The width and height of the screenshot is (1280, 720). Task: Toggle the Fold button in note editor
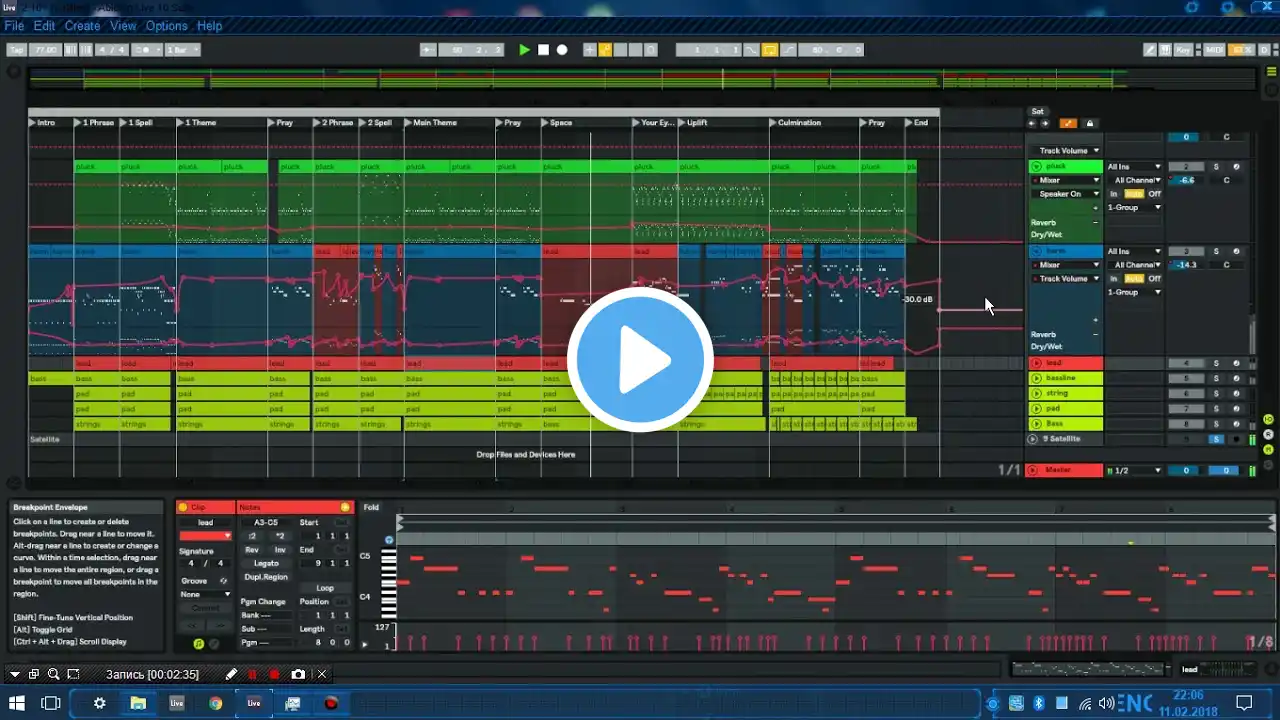(x=371, y=507)
